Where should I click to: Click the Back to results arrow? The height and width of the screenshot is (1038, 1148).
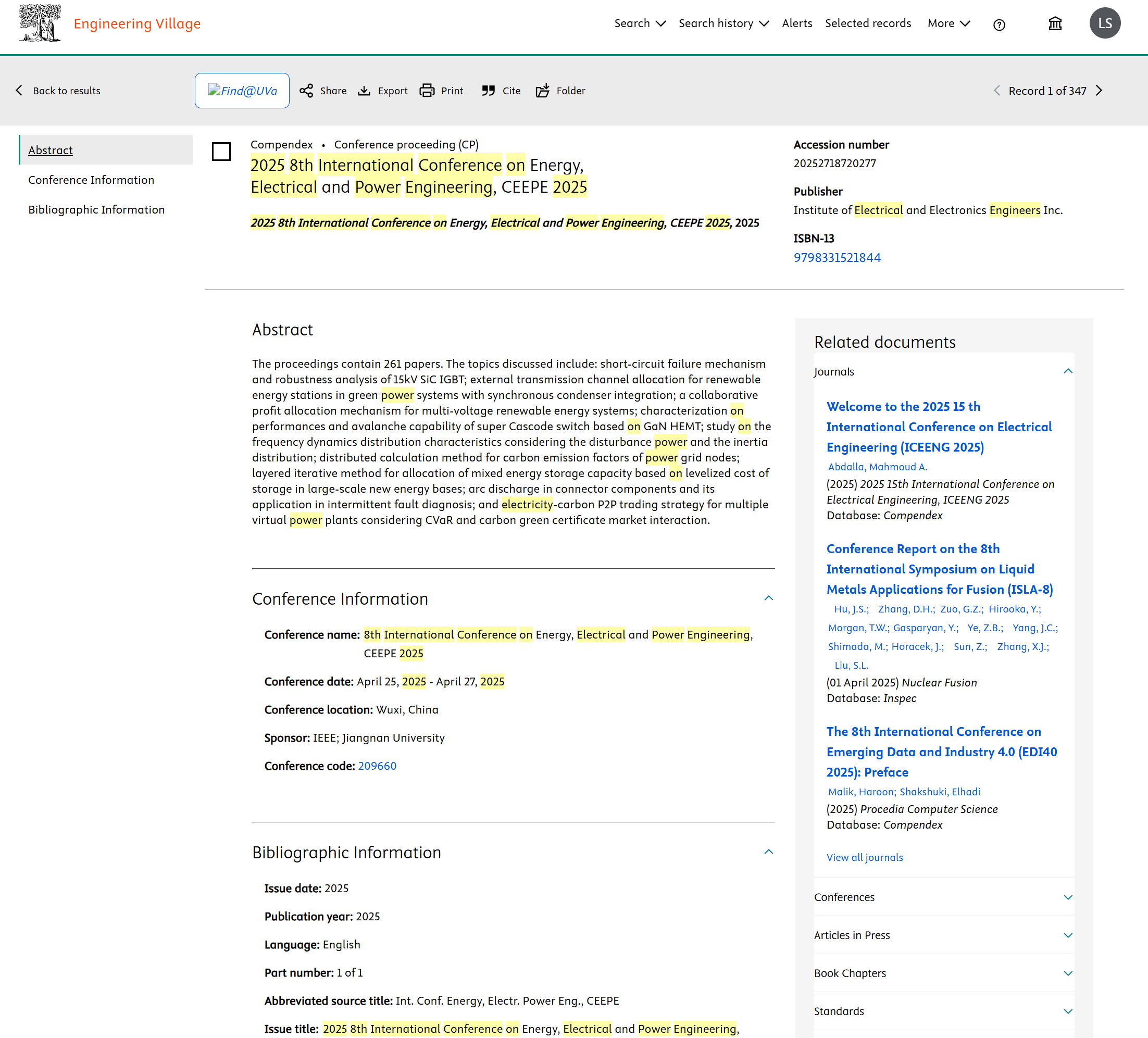pyautogui.click(x=19, y=91)
